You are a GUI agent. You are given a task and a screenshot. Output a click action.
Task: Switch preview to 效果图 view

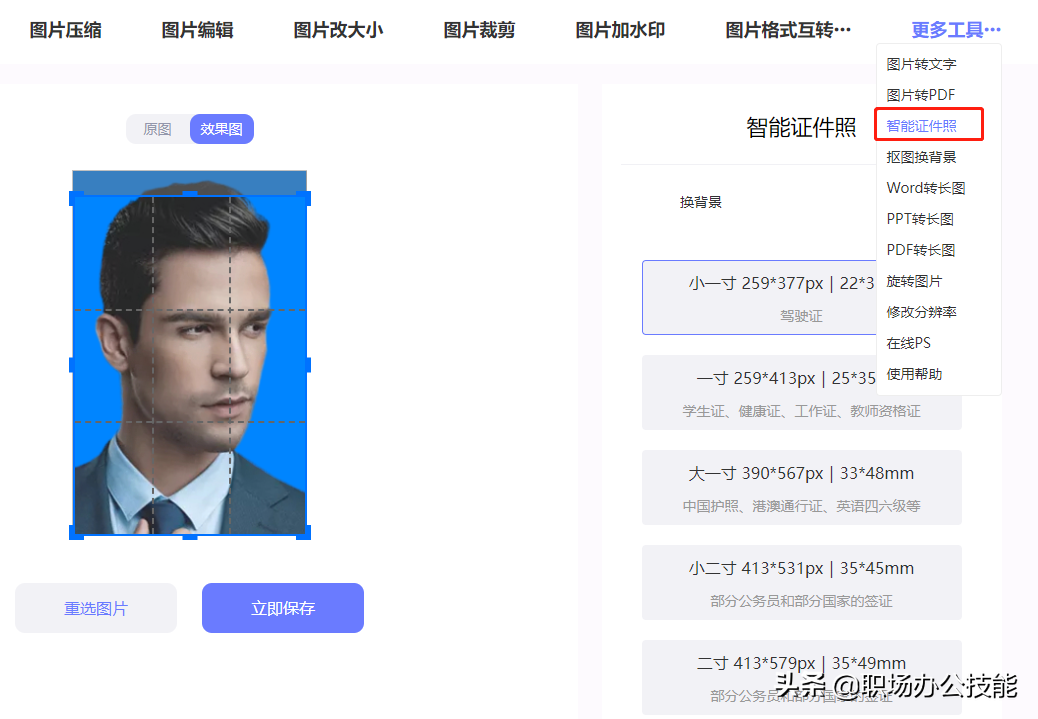[x=221, y=129]
